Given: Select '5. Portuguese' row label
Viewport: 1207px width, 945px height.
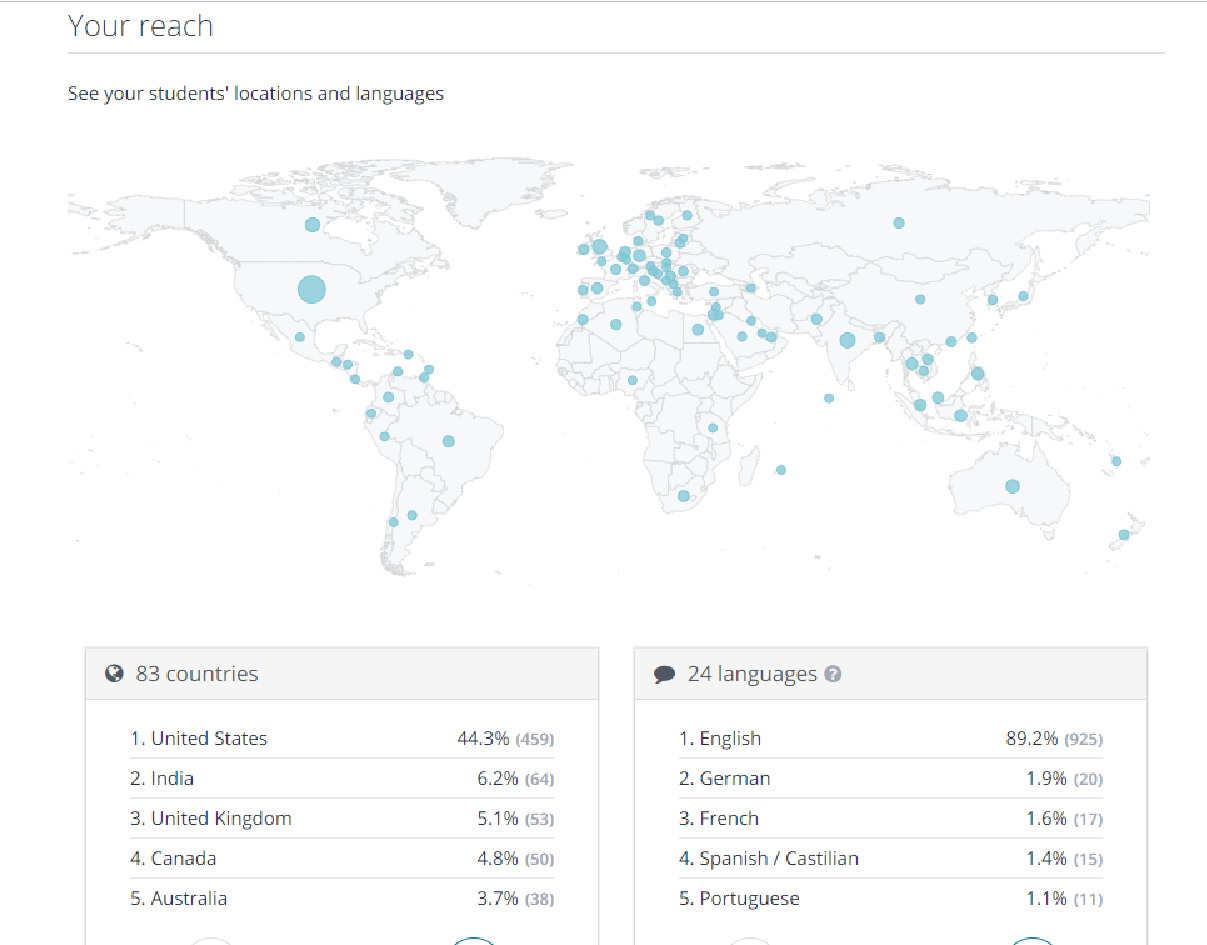Looking at the screenshot, I should (x=739, y=899).
